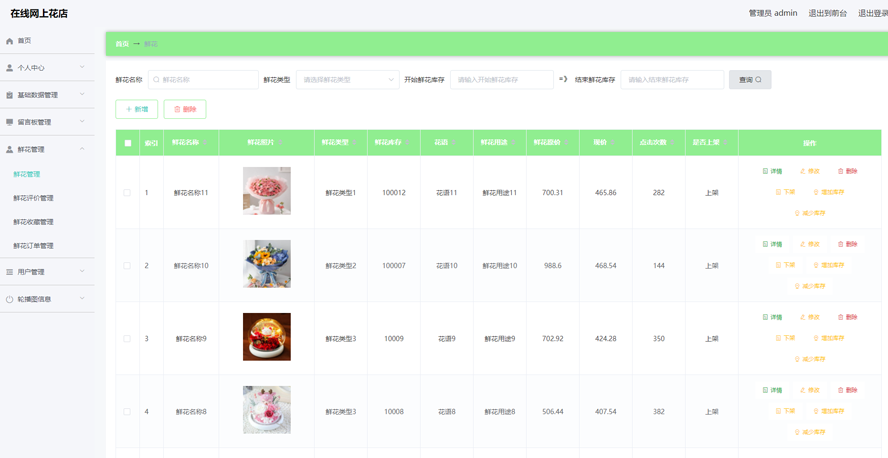Click the red 删除 in 鲜花名称9 row
Screen dimensions: 888x458
click(x=847, y=317)
